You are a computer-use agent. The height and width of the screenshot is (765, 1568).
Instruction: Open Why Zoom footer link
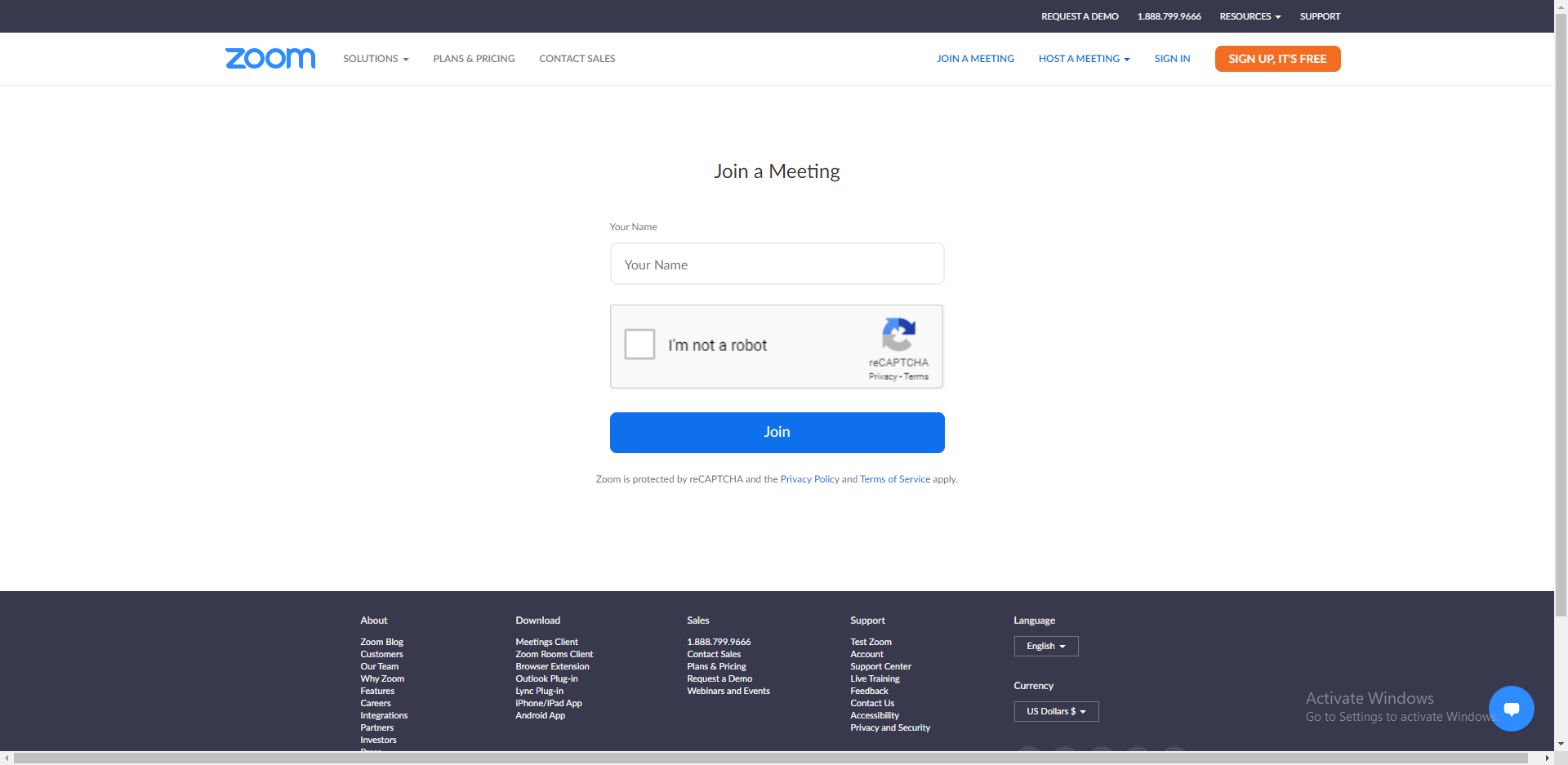pos(383,678)
